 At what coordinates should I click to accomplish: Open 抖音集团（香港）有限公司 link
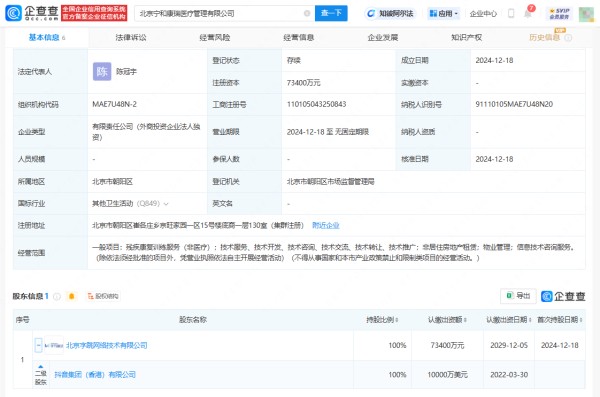(95, 374)
